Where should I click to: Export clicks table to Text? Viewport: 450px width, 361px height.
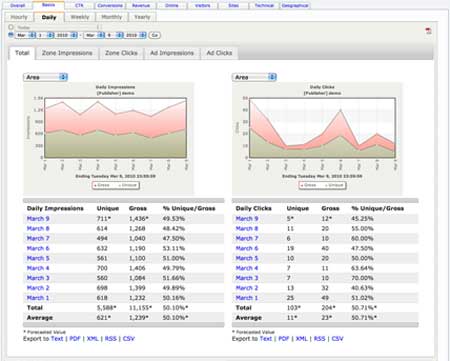click(266, 339)
